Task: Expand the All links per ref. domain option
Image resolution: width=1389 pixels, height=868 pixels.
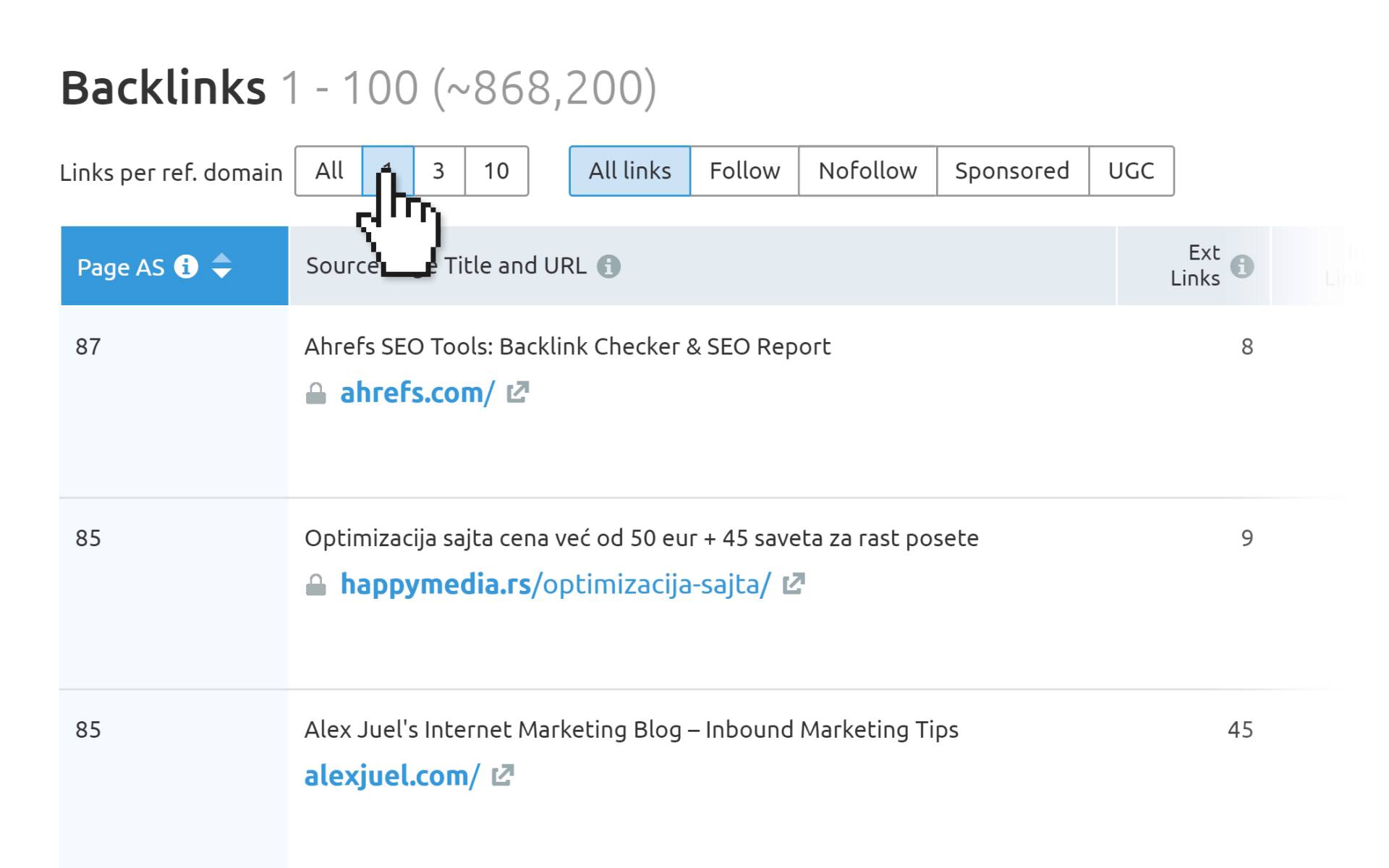Action: coord(328,171)
